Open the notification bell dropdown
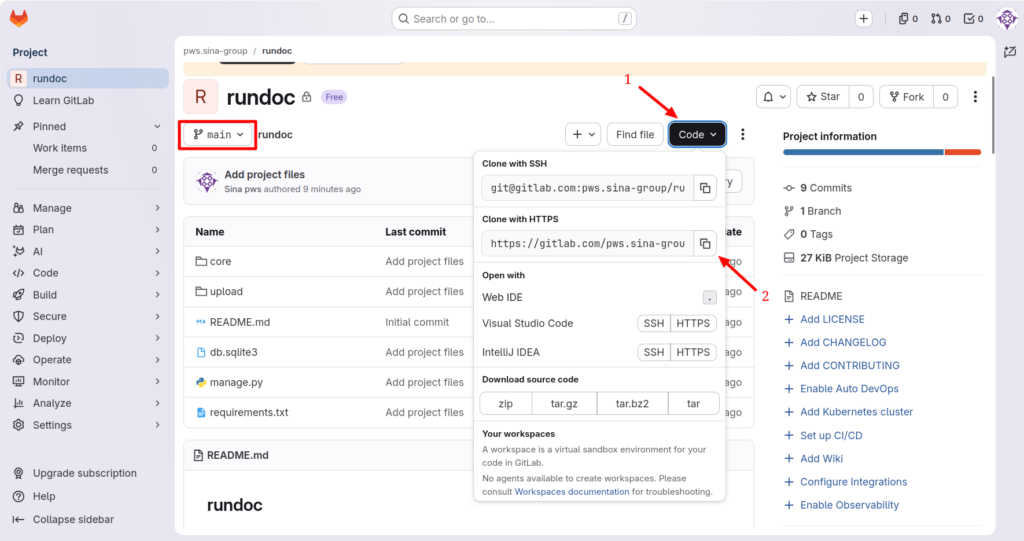This screenshot has width=1024, height=541. pyautogui.click(x=774, y=97)
